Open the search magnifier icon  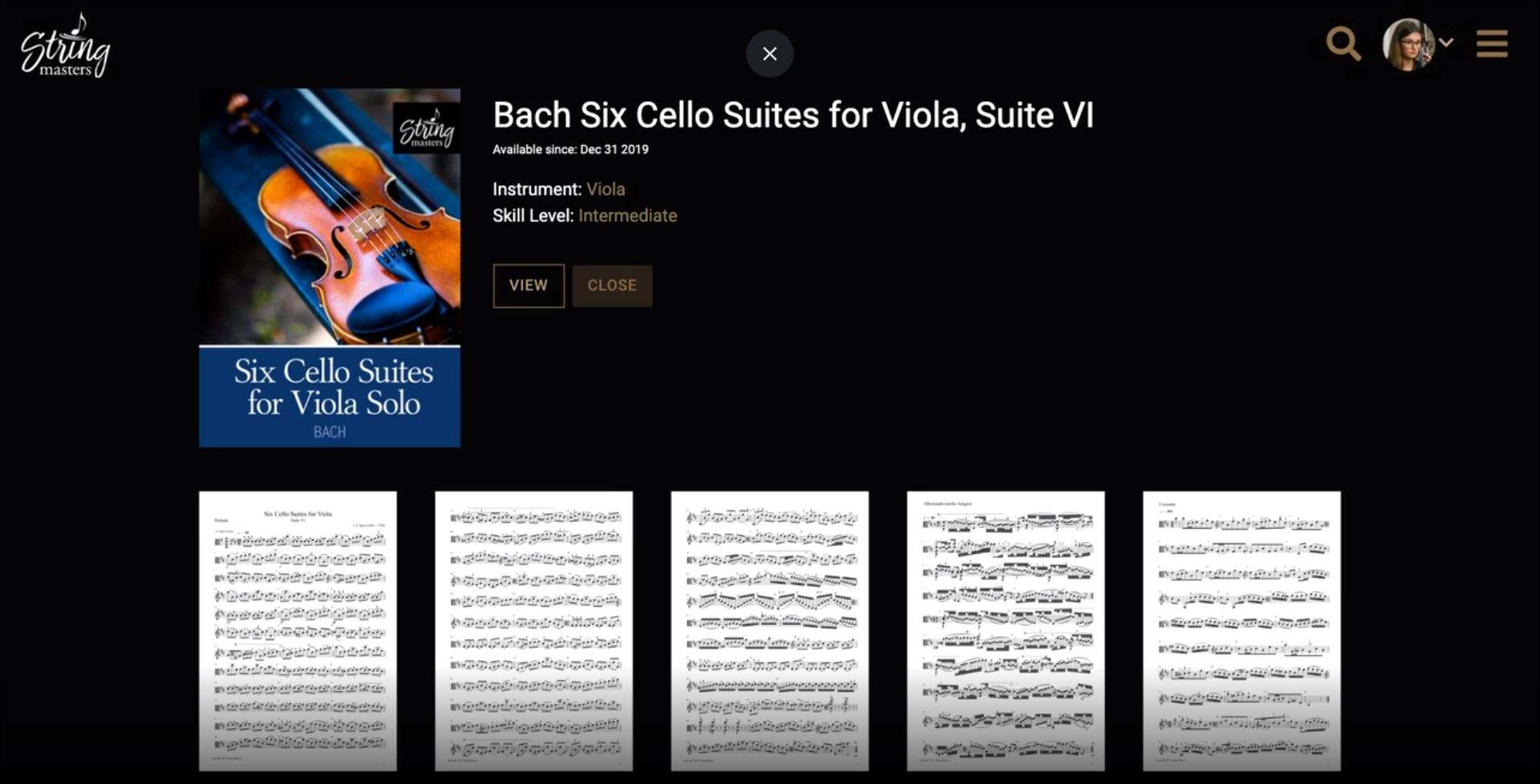(x=1343, y=43)
